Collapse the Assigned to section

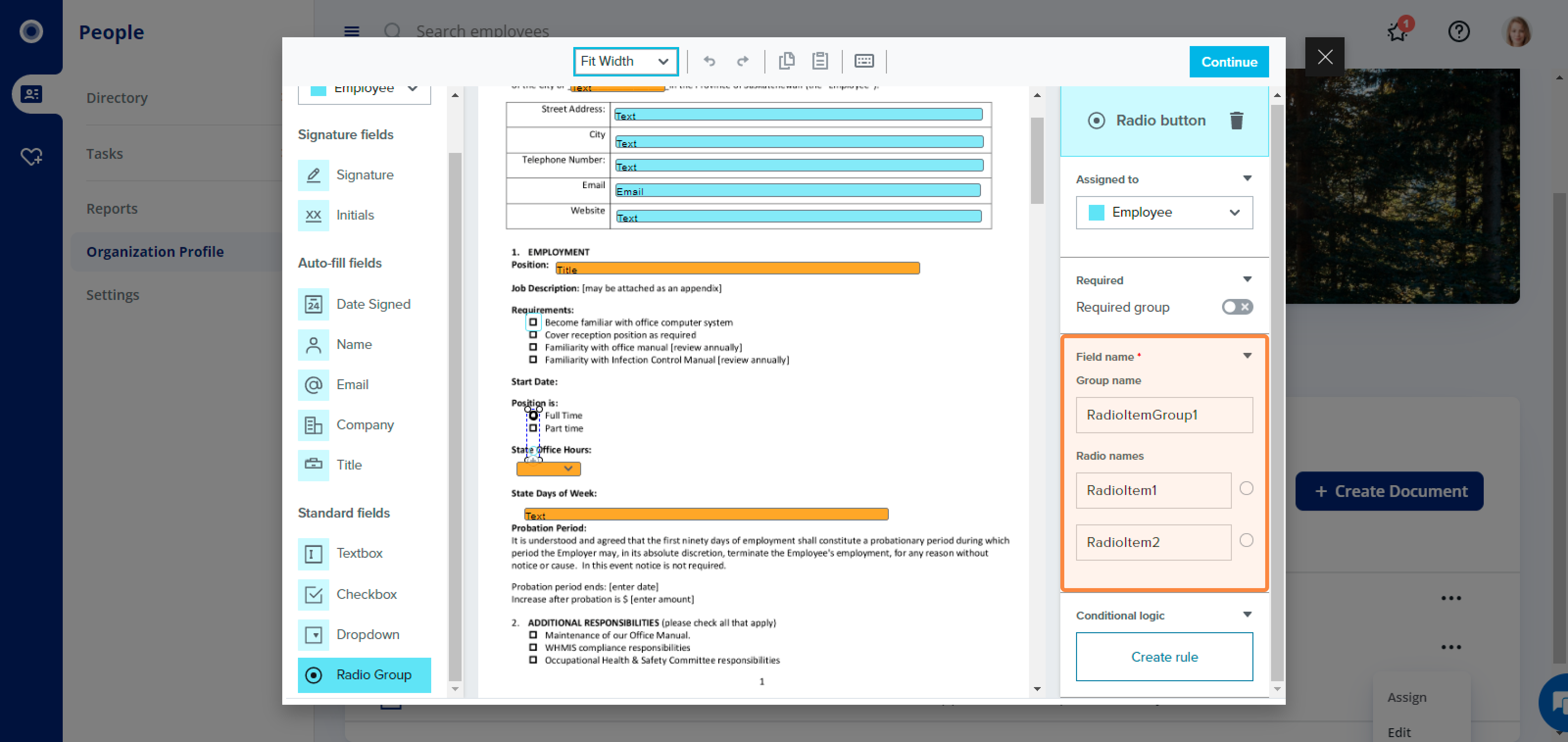click(1247, 178)
